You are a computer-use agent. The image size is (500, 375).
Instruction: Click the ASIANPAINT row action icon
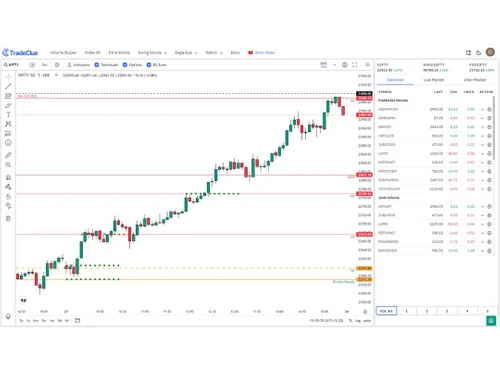[489, 109]
